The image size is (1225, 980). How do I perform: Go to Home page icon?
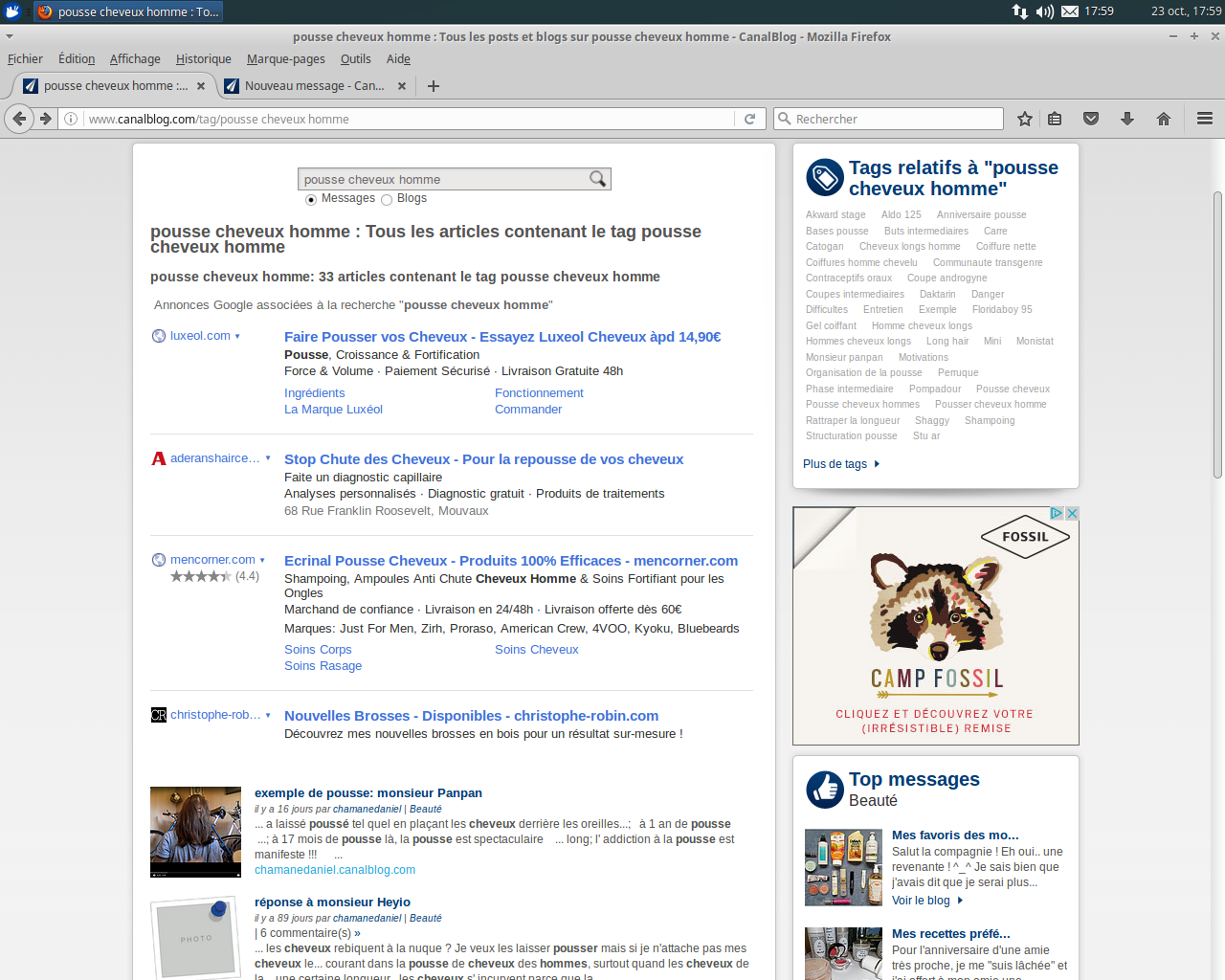(1164, 119)
